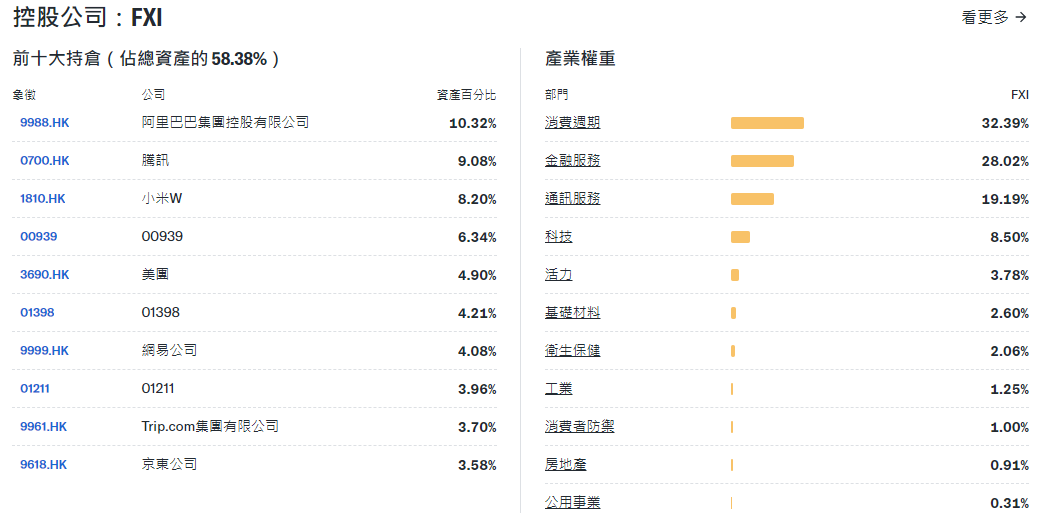Click the 00939 ticker symbol
This screenshot has height=521, width=1044.
pos(38,237)
